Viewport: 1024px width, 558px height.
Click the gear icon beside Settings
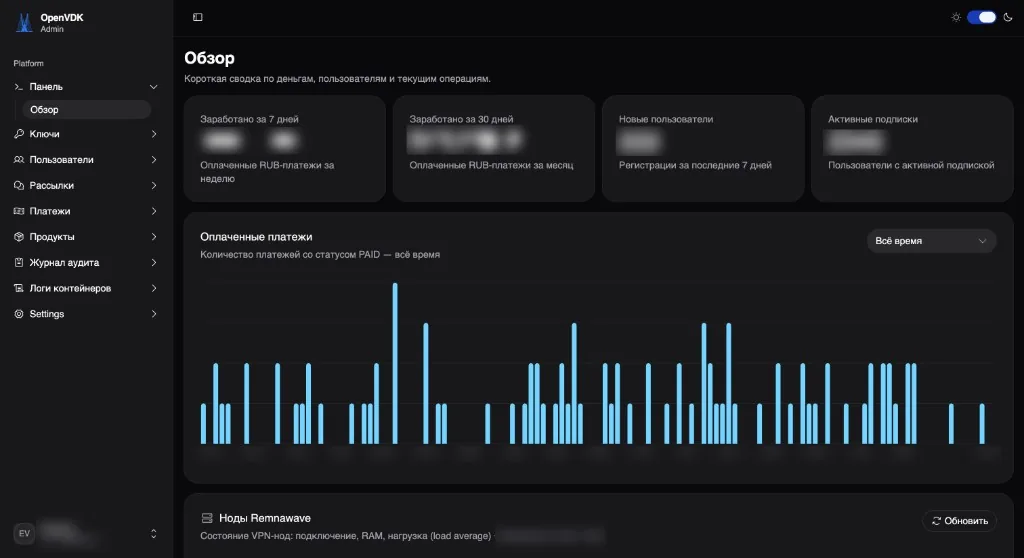[18, 314]
